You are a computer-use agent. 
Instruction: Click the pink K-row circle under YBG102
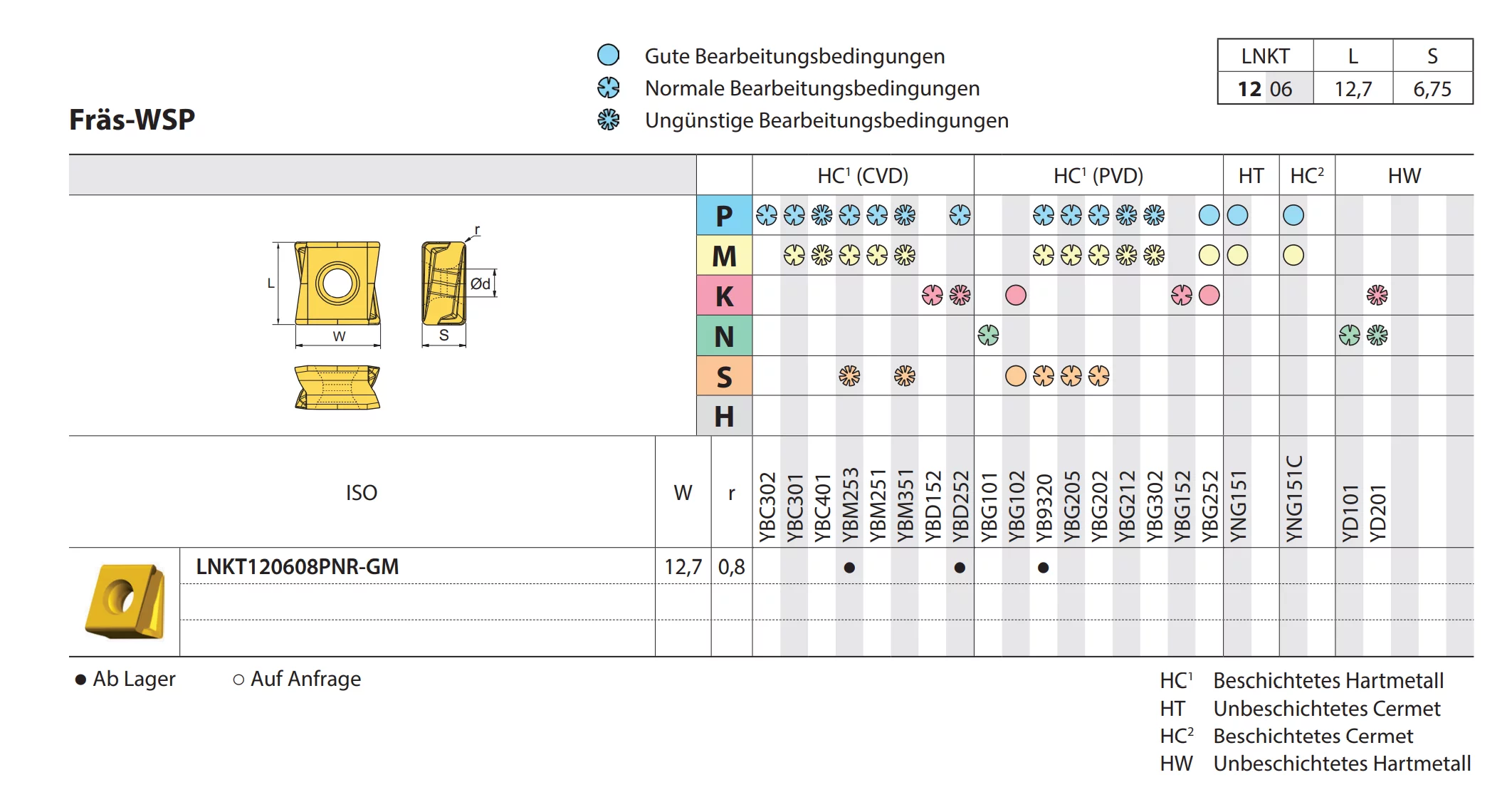[1016, 295]
